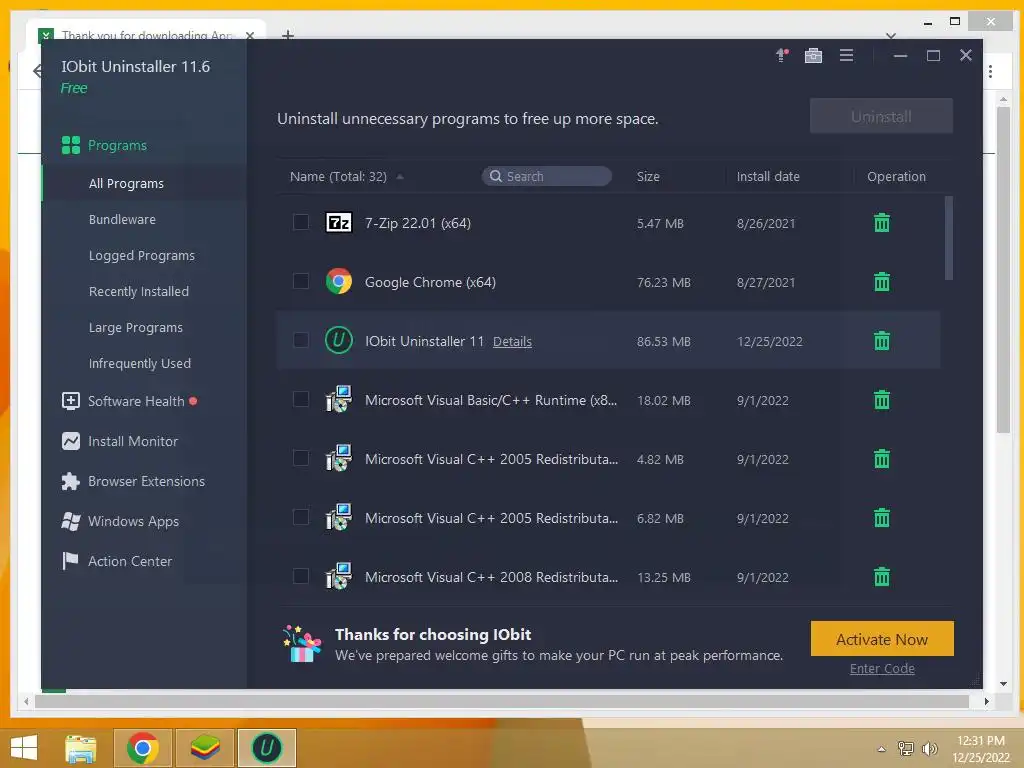Click the Enter Code link
Viewport: 1024px width, 768px height.
pos(882,669)
